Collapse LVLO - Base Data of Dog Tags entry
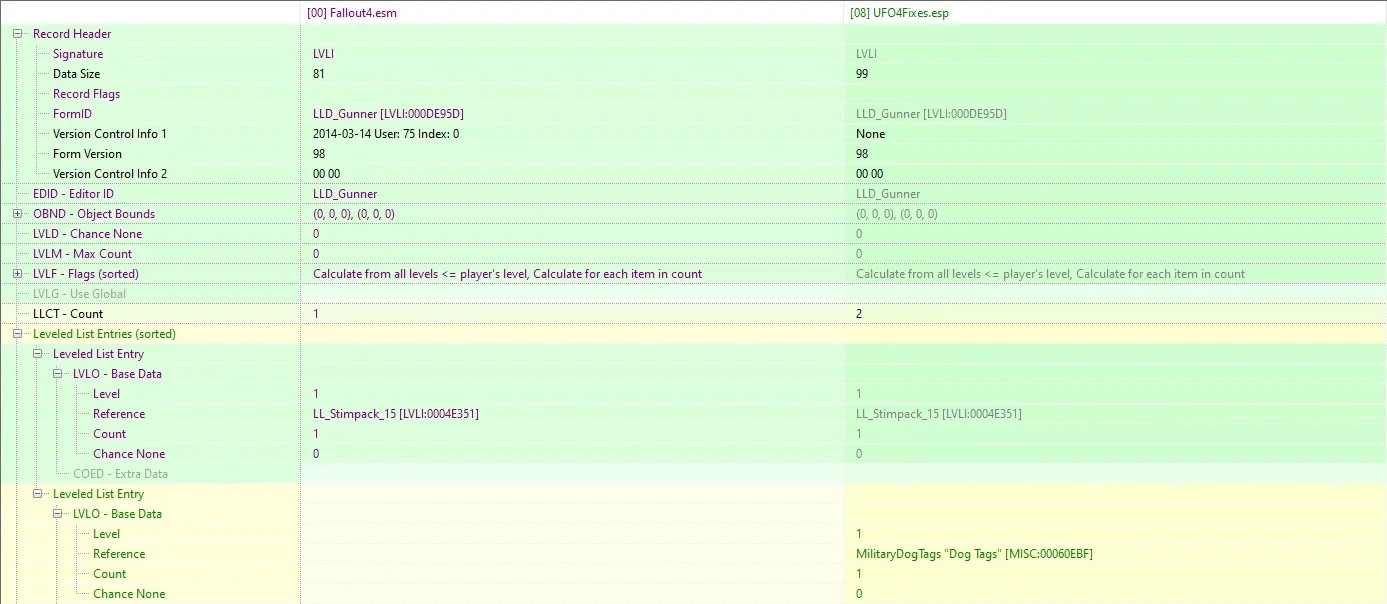Screen dimensions: 1387x604 click(x=58, y=514)
